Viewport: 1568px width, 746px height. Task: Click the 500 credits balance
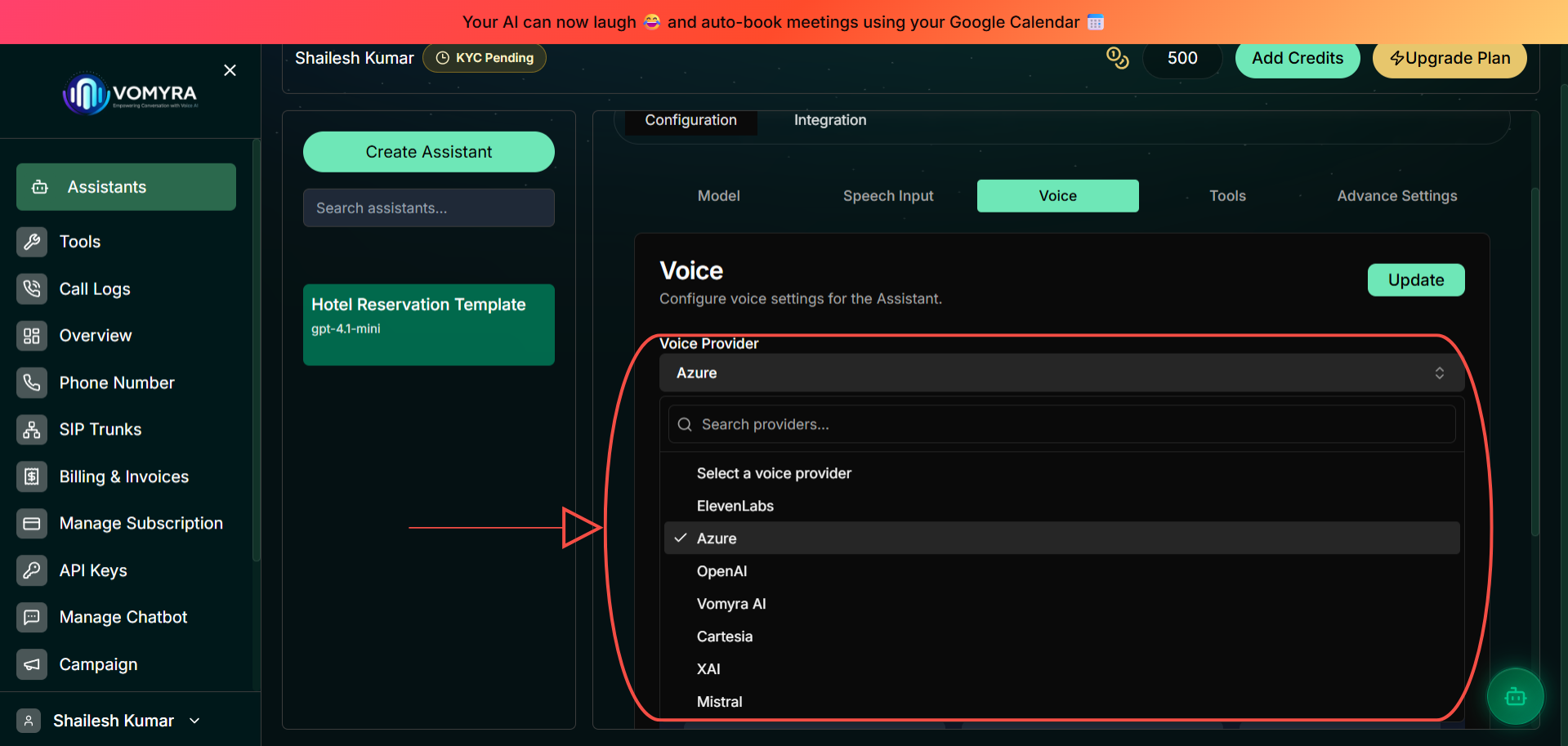tap(1182, 58)
